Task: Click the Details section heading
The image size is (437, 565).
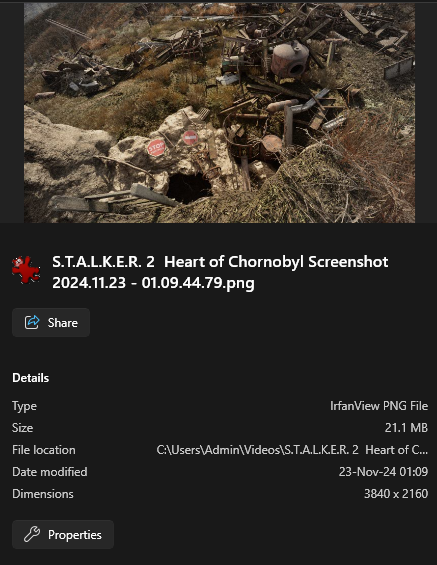Action: click(x=31, y=378)
